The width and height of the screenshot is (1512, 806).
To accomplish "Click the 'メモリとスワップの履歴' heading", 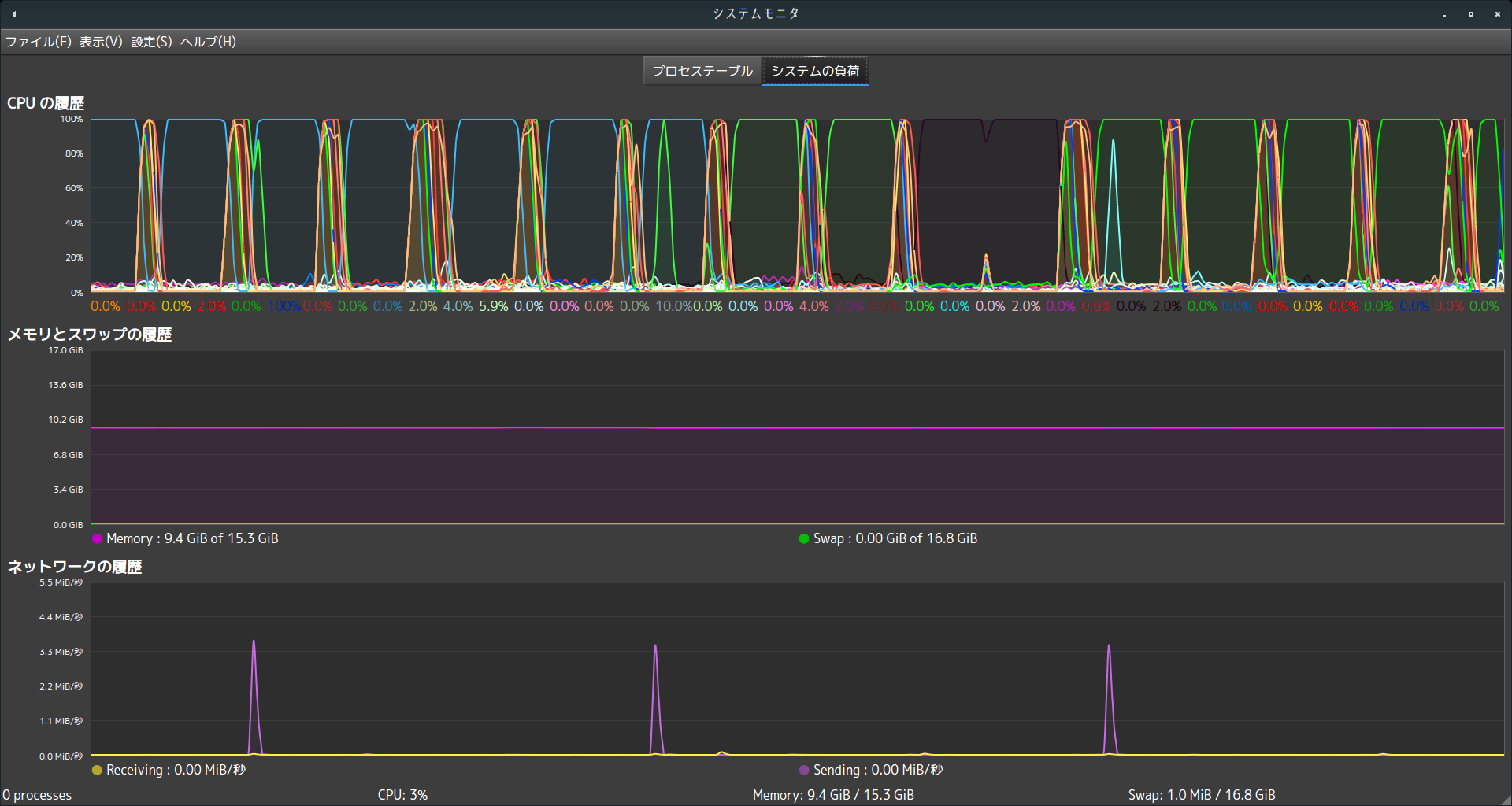I will [90, 335].
